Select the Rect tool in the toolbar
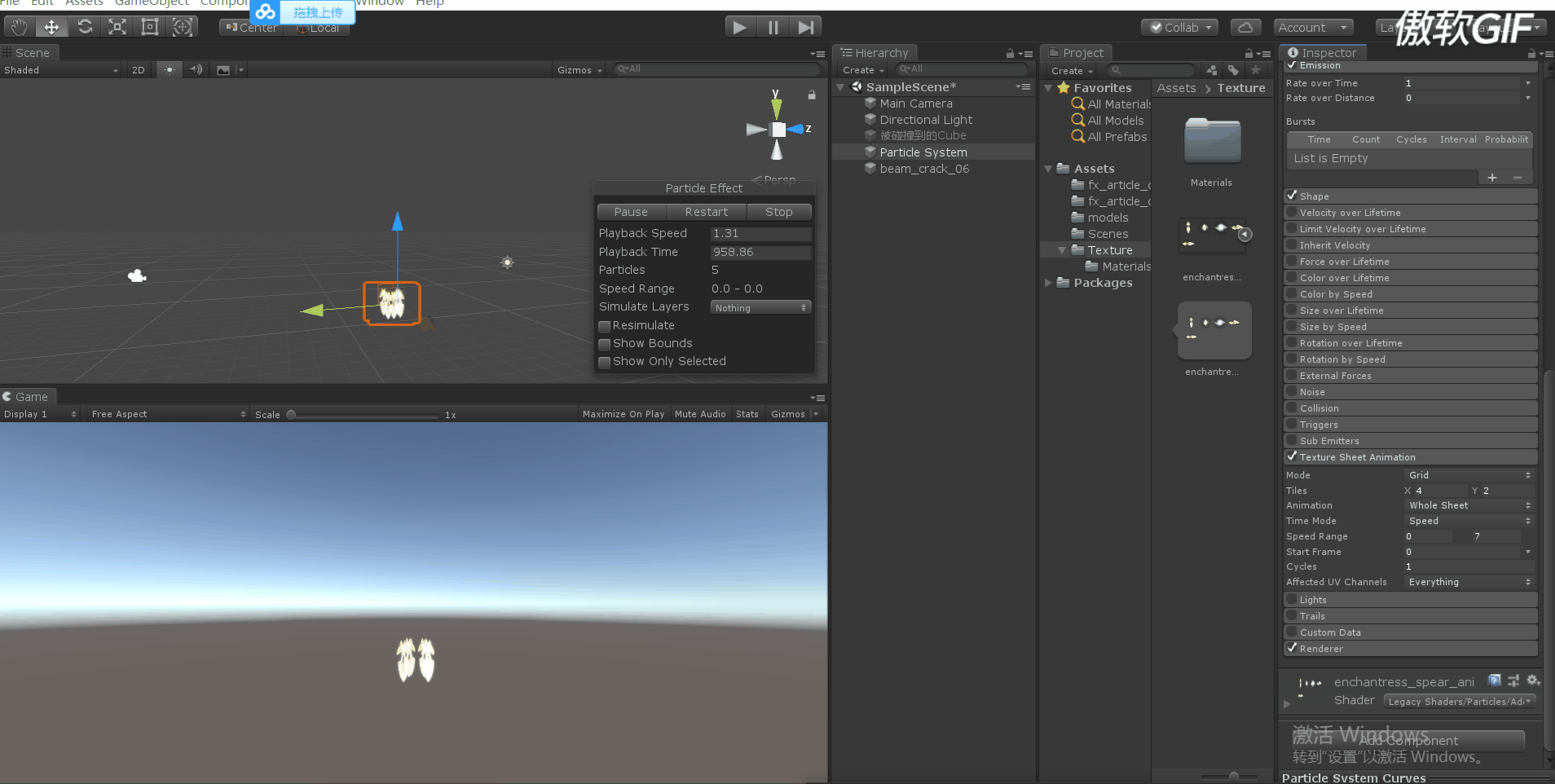 [x=150, y=27]
